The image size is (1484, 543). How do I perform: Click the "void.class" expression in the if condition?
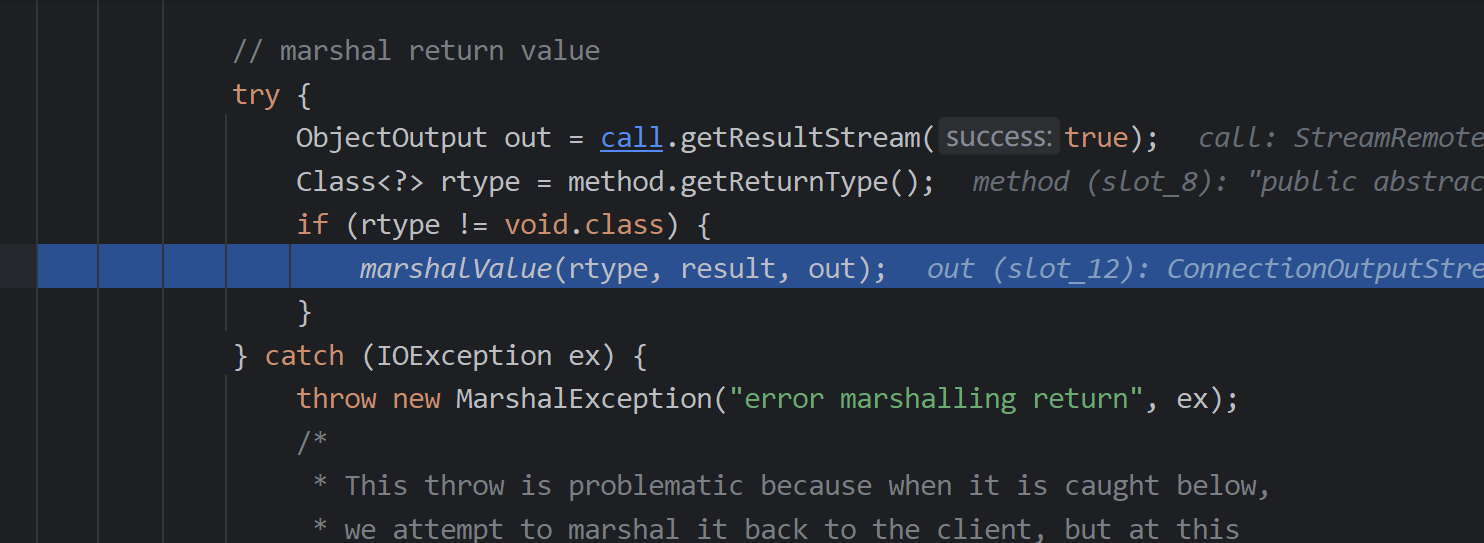coord(584,225)
